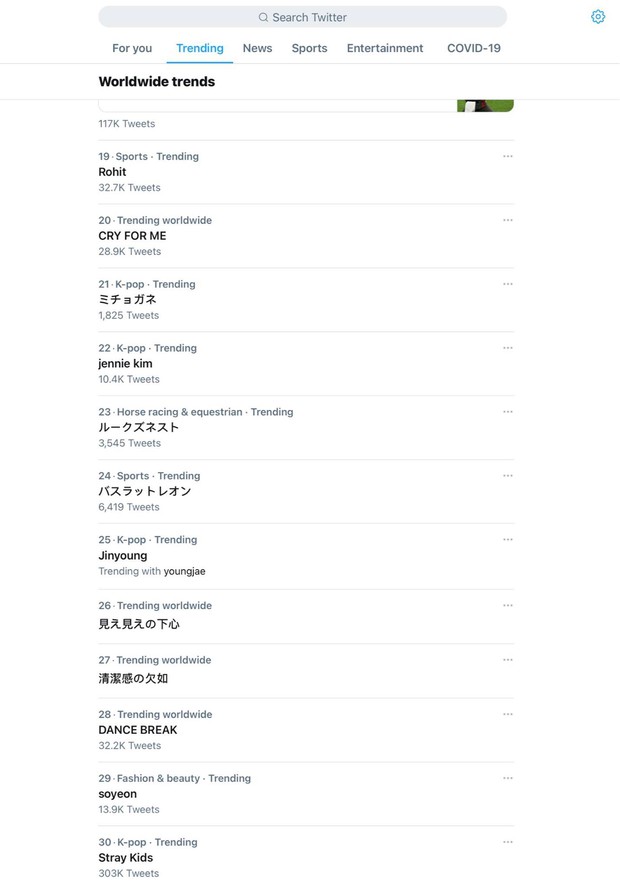
Task: Click the search magnifier icon
Action: click(263, 17)
